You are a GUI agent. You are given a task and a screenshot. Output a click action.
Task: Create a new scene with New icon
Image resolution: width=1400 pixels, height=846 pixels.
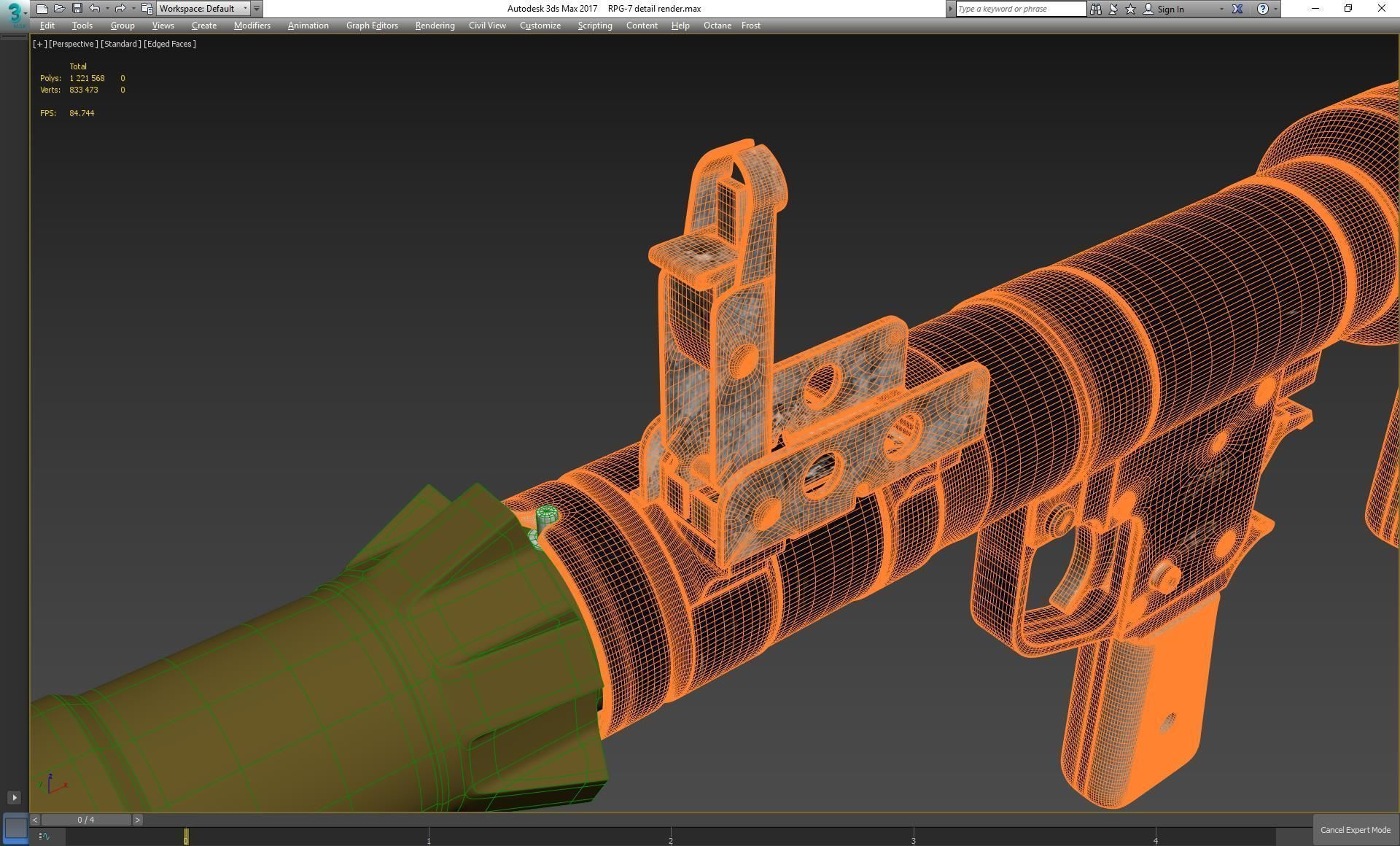click(42, 9)
